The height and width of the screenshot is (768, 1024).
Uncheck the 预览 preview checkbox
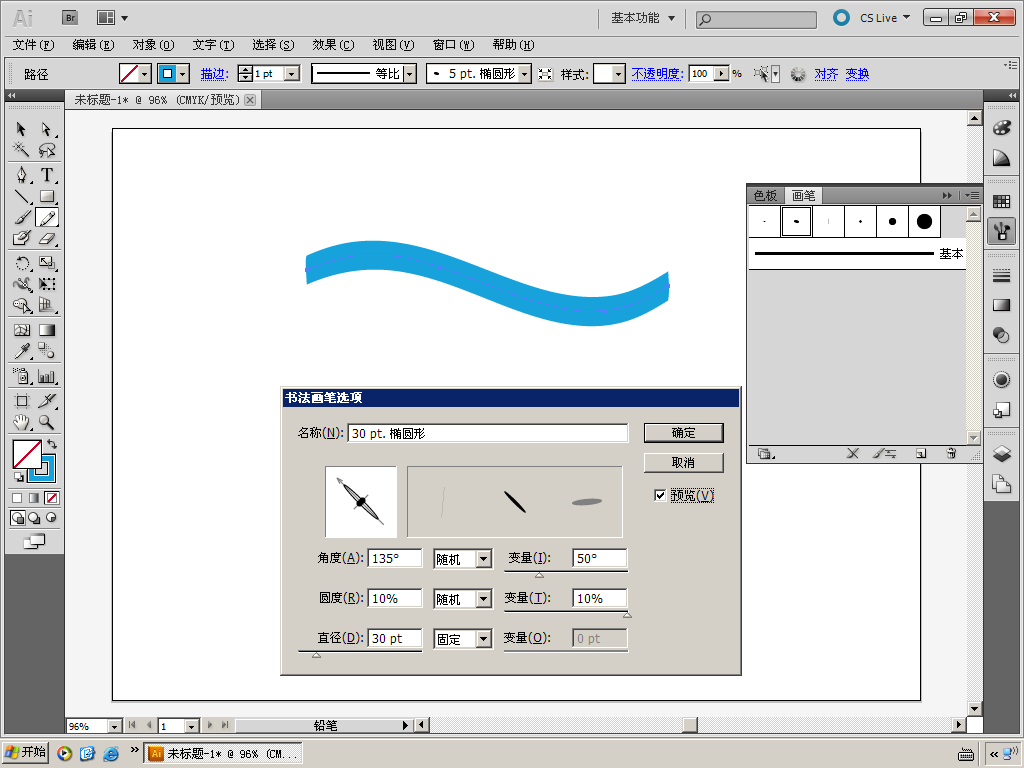coord(660,495)
